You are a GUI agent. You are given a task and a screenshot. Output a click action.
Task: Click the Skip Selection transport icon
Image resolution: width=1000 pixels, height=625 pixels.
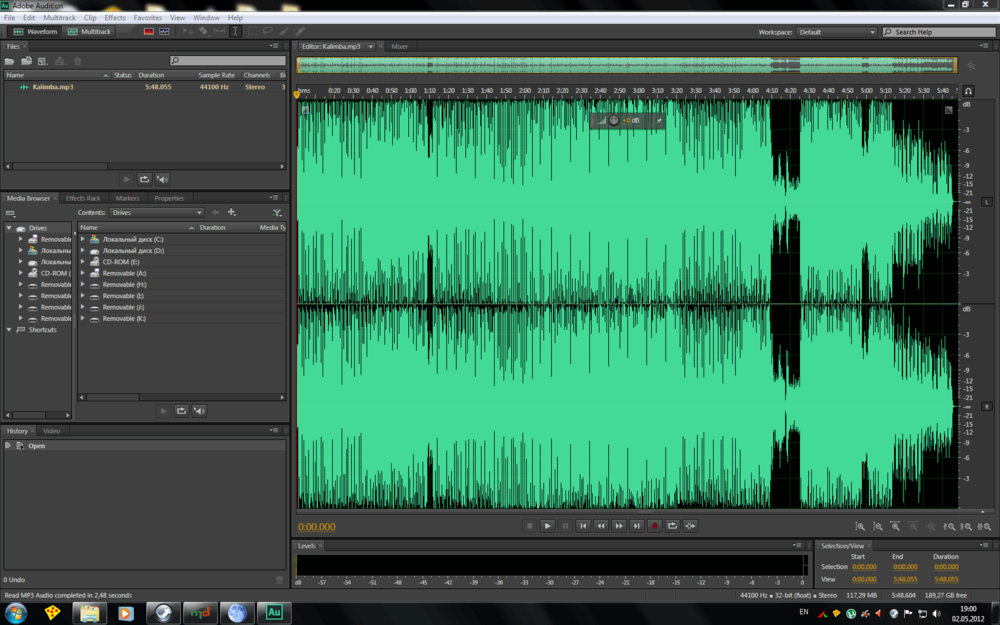click(691, 525)
